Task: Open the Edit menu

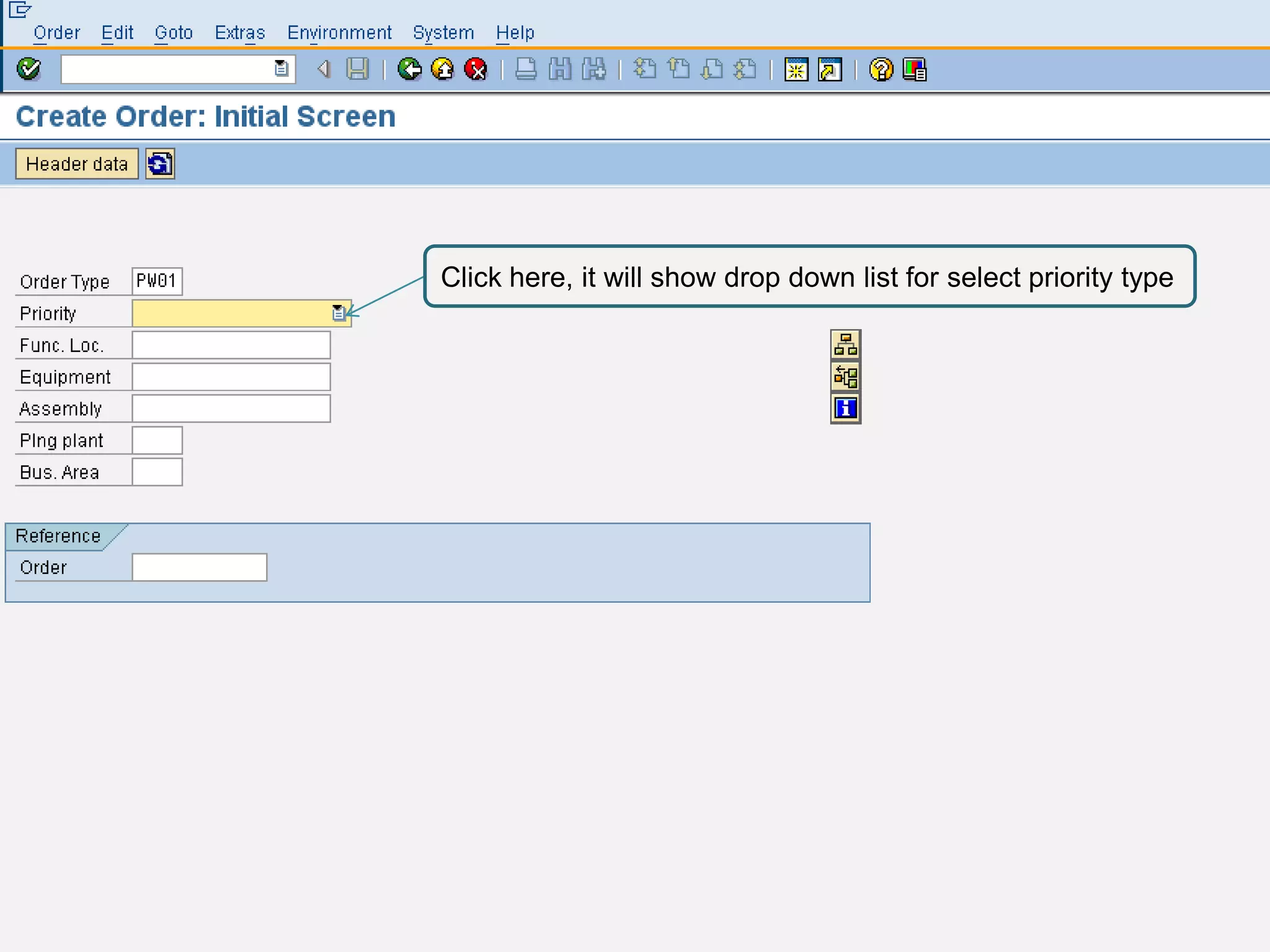Action: (x=117, y=32)
